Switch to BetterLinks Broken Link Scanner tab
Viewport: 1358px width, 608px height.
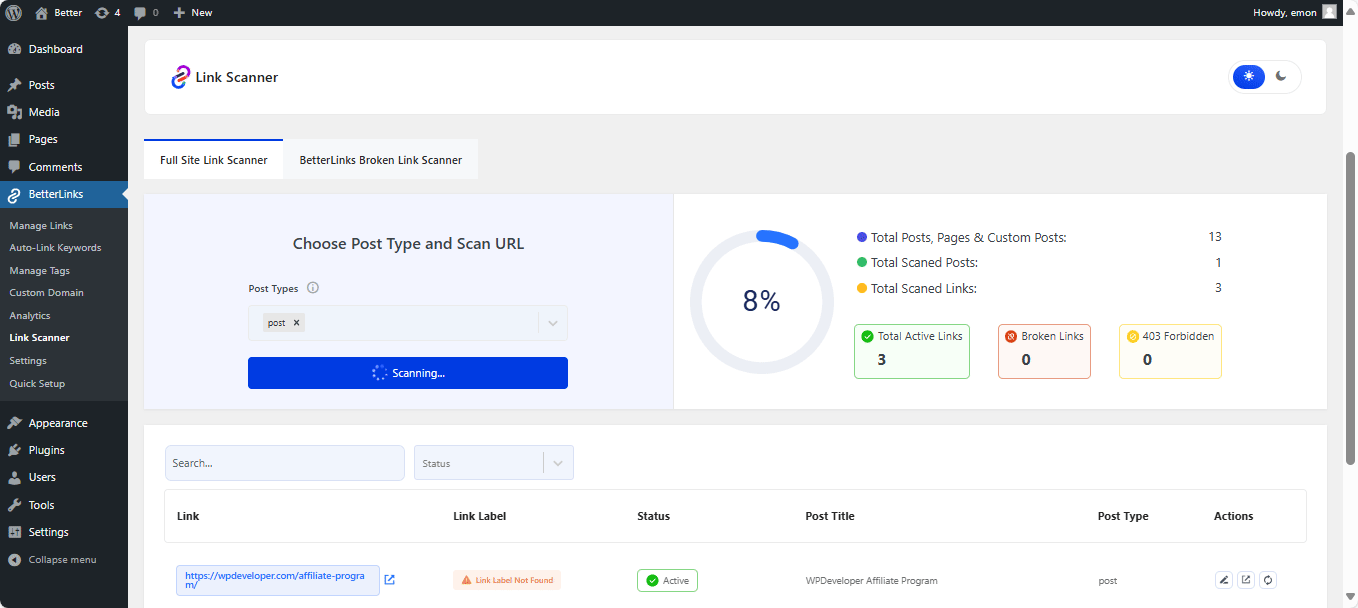[x=380, y=158]
